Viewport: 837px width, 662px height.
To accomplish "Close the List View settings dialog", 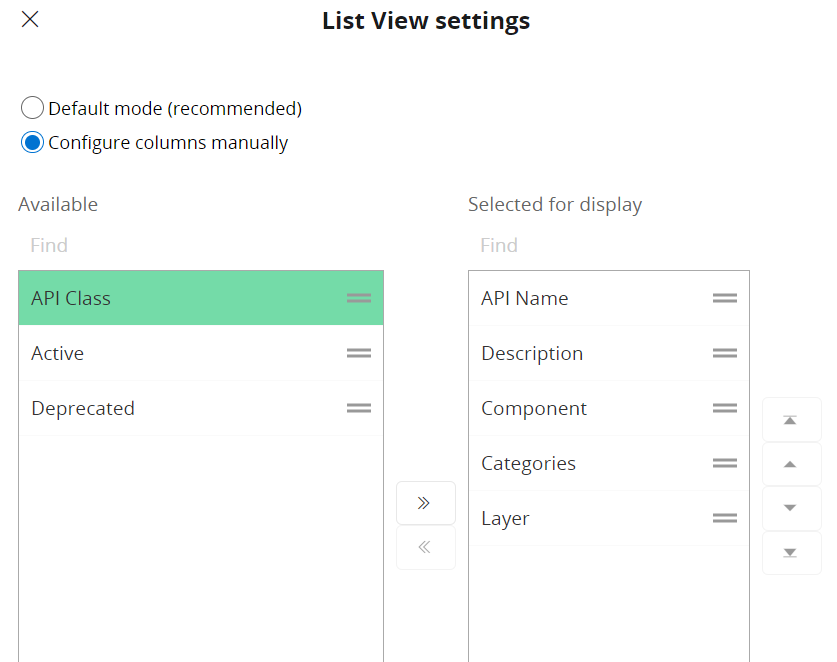I will 30,19.
